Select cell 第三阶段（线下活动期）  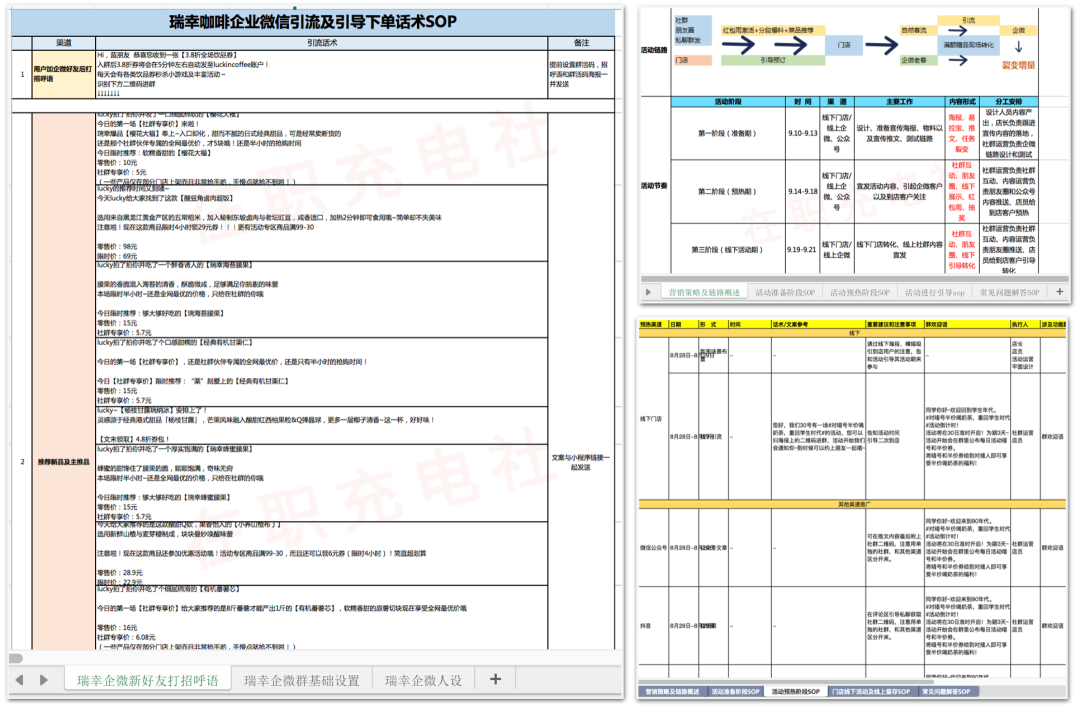tap(728, 249)
